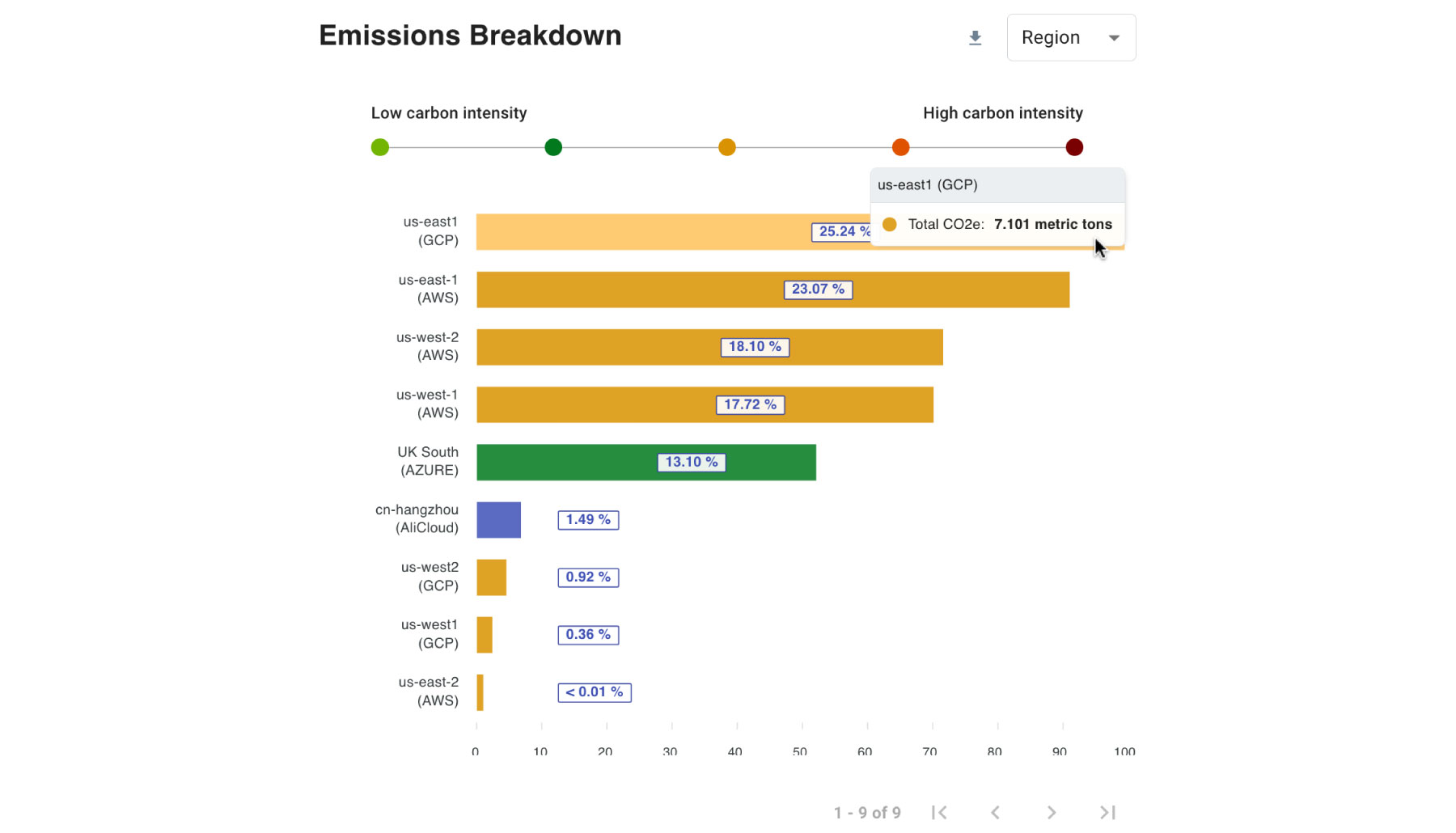Click the dark red highest carbon intensity dot

pyautogui.click(x=1074, y=147)
